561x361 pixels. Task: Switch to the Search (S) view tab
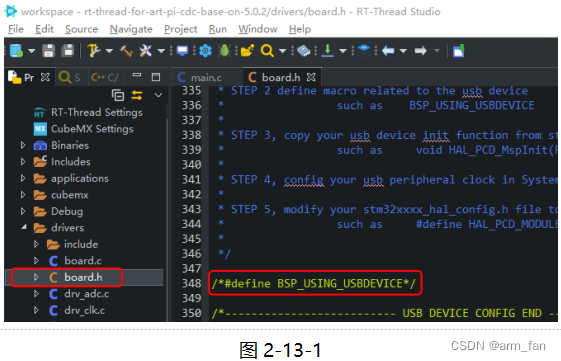pos(70,77)
